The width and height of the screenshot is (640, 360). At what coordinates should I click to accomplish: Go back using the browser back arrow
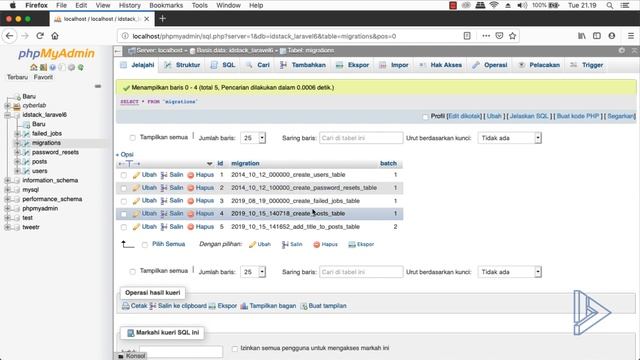[x=9, y=36]
